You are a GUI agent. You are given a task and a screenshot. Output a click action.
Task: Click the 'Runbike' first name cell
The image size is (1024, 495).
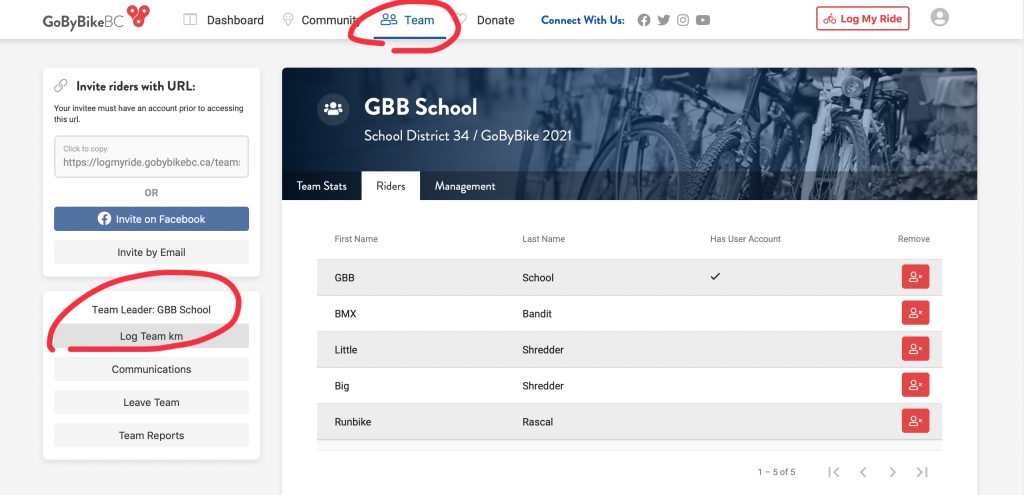[x=353, y=422]
